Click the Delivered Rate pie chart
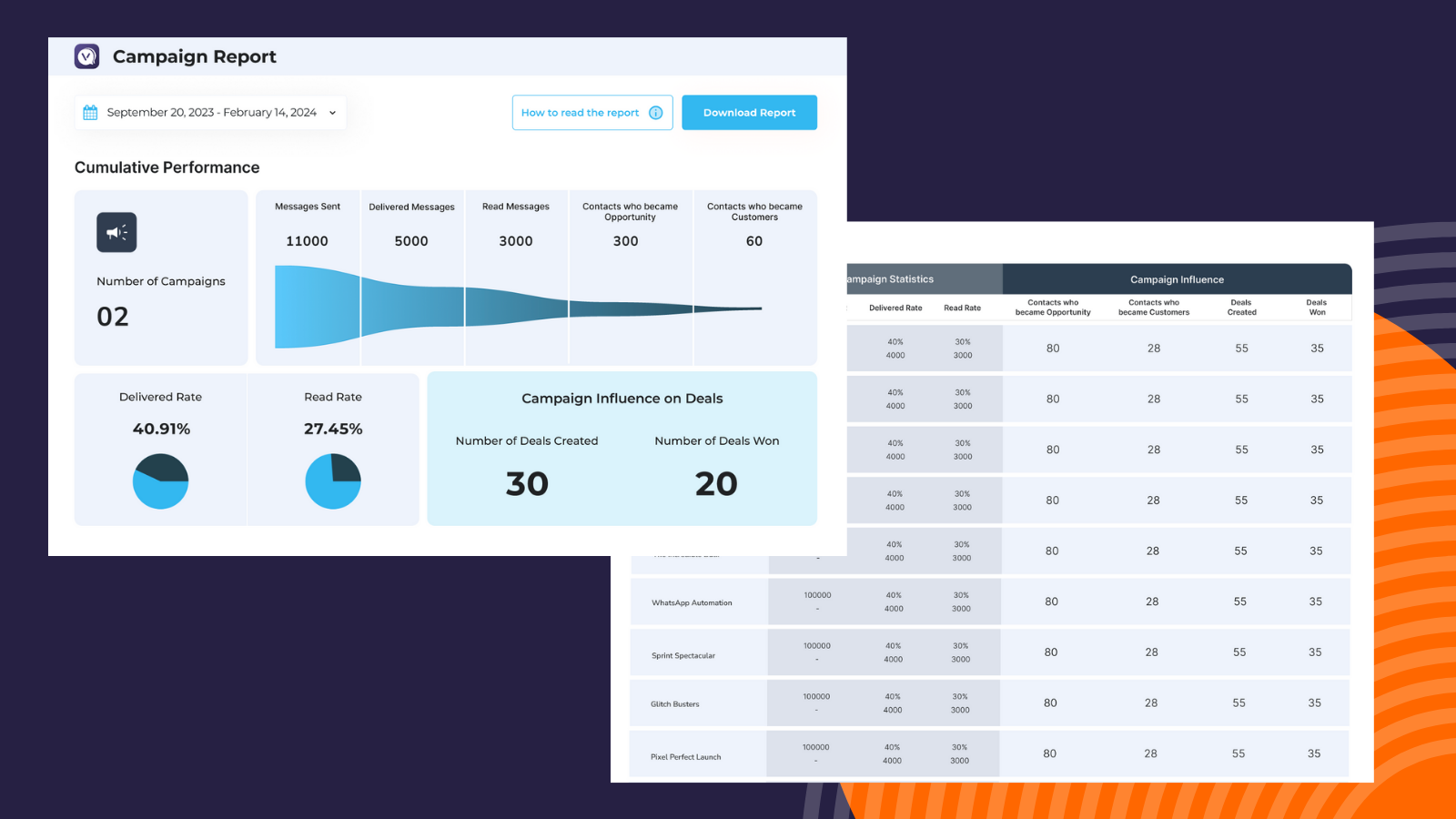Image resolution: width=1456 pixels, height=819 pixels. point(160,481)
